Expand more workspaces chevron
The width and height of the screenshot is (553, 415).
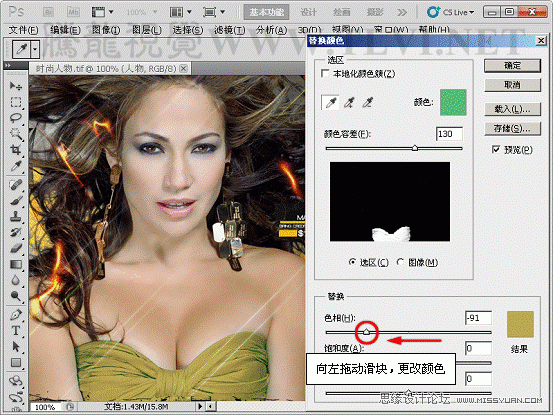pyautogui.click(x=402, y=12)
